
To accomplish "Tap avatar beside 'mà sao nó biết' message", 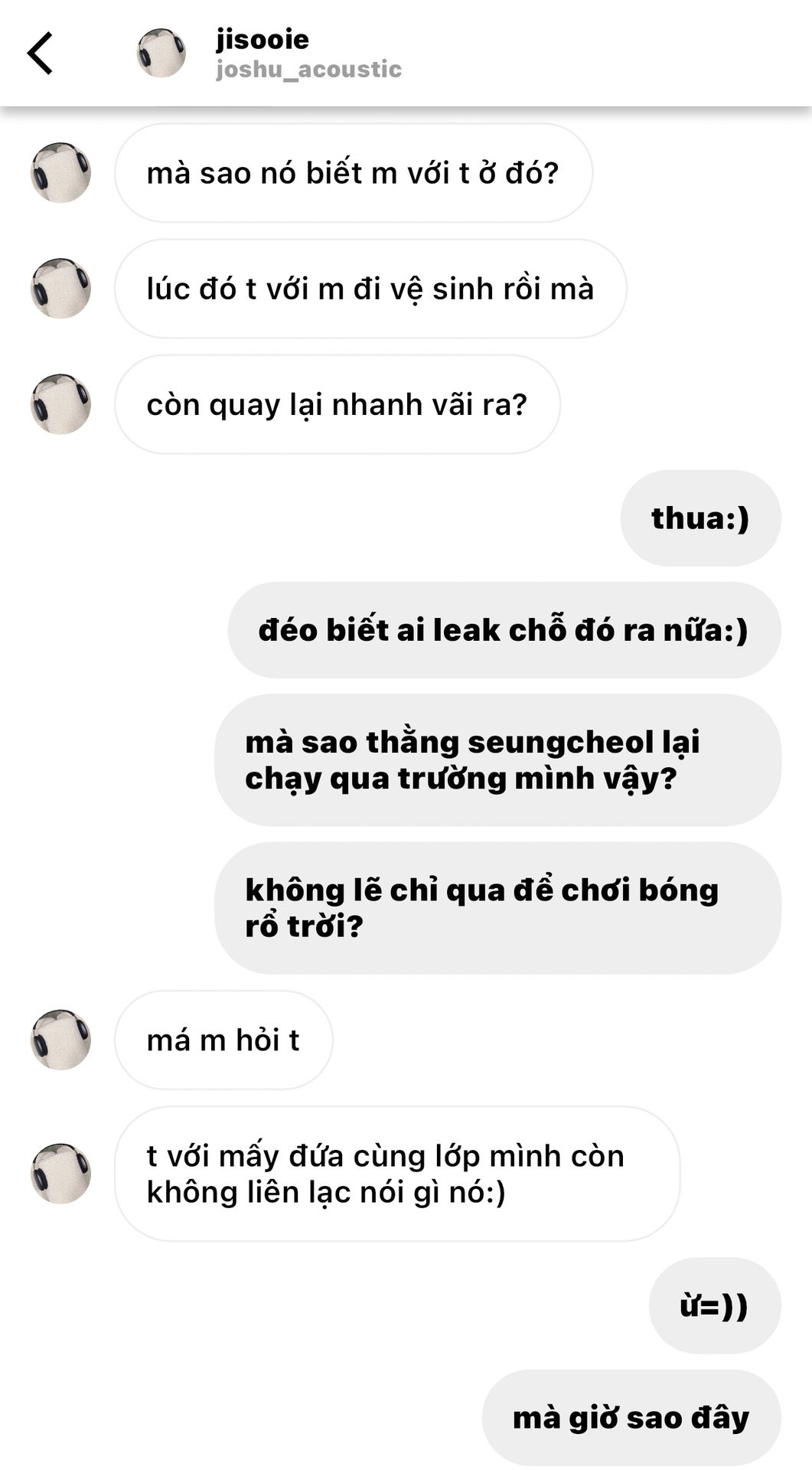I will click(60, 172).
